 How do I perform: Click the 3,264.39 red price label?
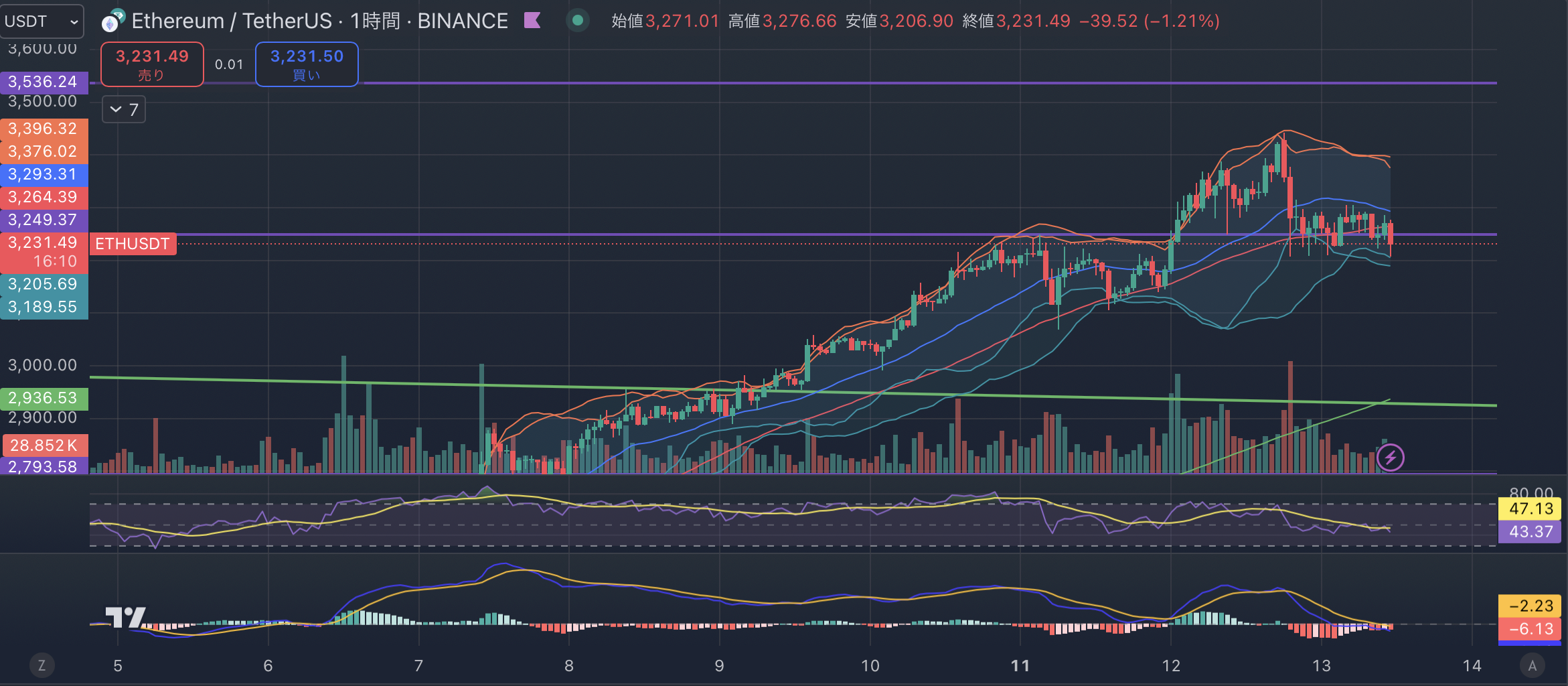pos(44,197)
